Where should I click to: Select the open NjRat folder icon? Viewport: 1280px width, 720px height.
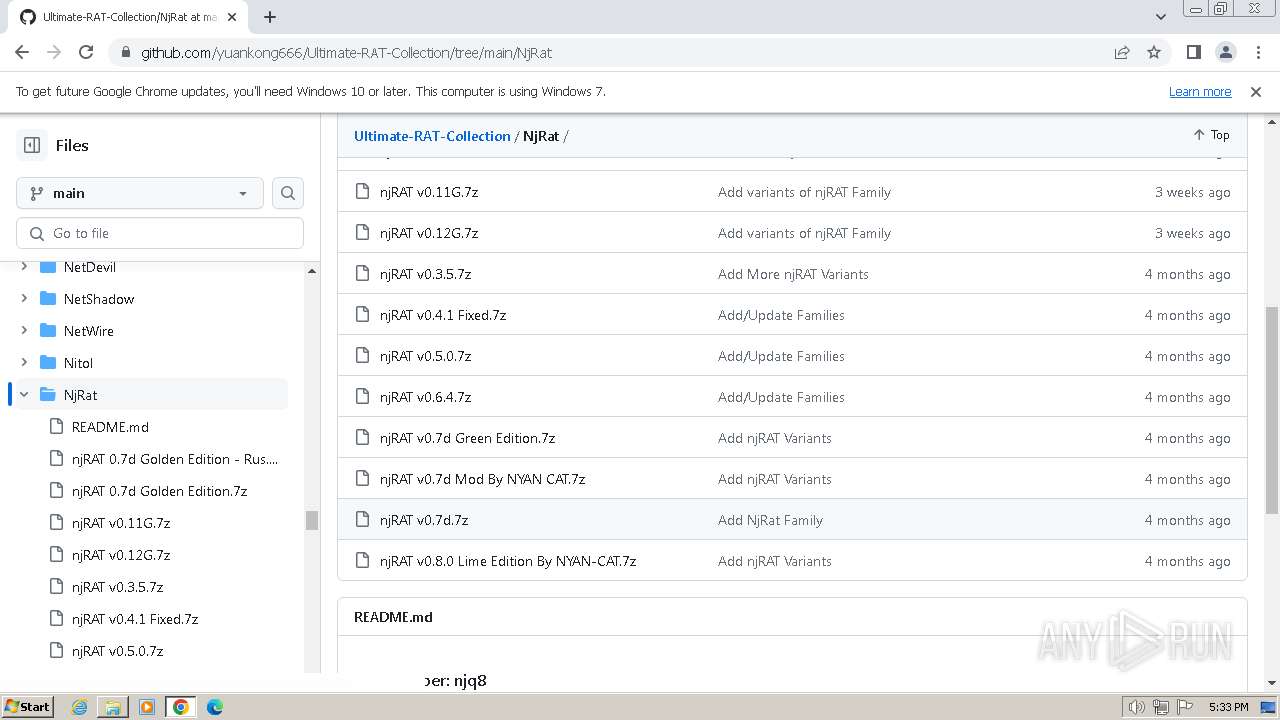pyautogui.click(x=48, y=395)
